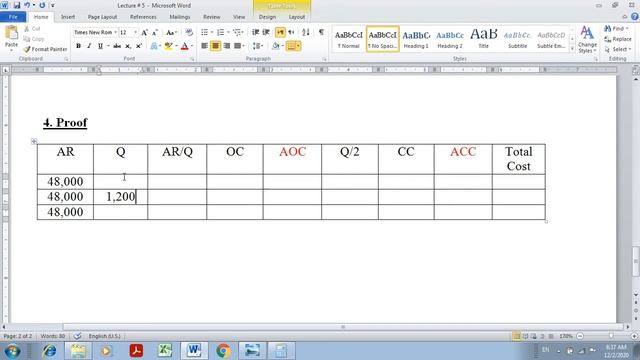Click the Replace command

click(618, 39)
